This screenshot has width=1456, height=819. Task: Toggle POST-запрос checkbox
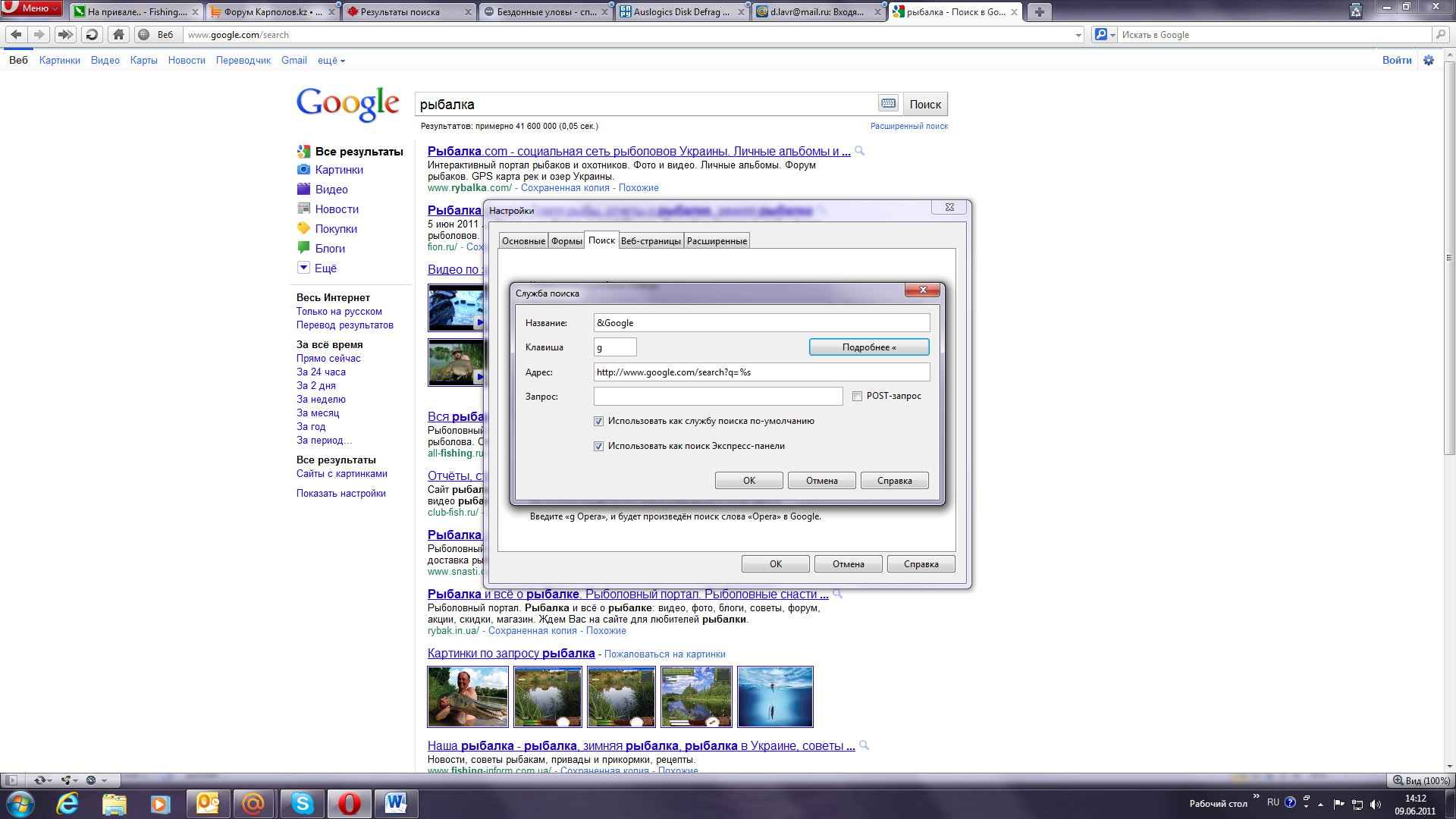tap(857, 396)
